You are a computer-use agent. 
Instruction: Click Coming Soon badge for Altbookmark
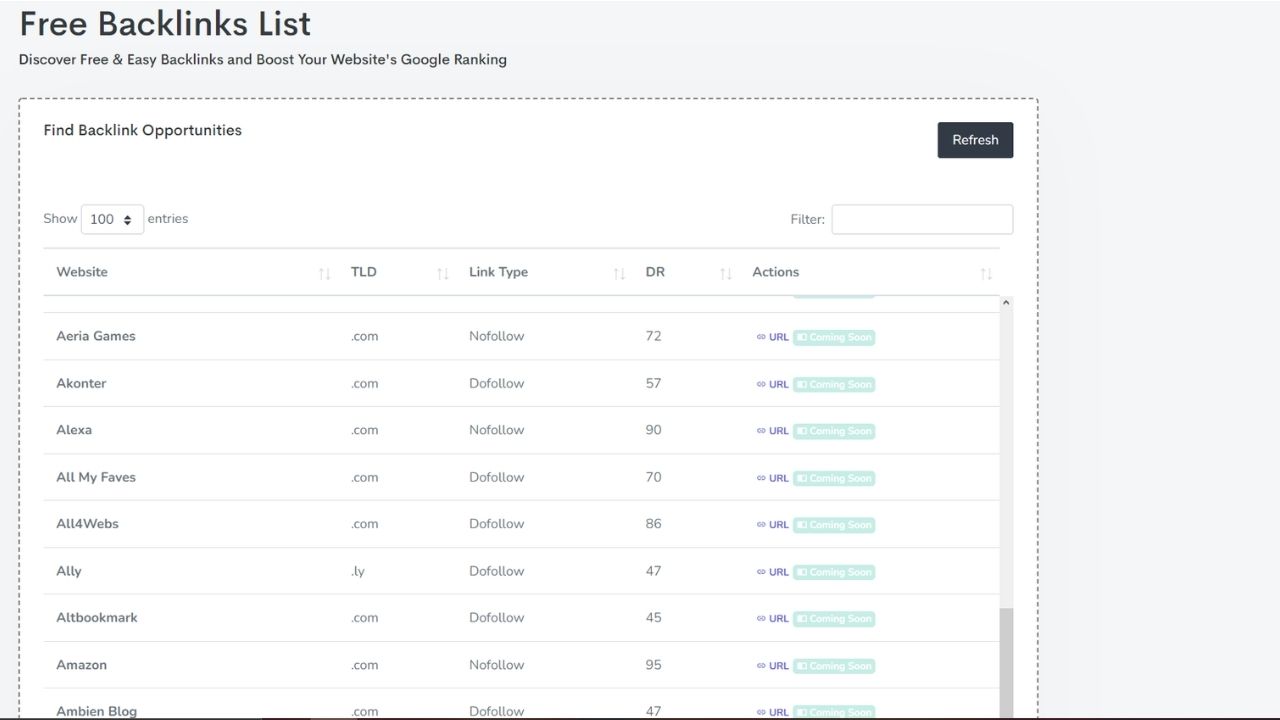[x=834, y=619]
